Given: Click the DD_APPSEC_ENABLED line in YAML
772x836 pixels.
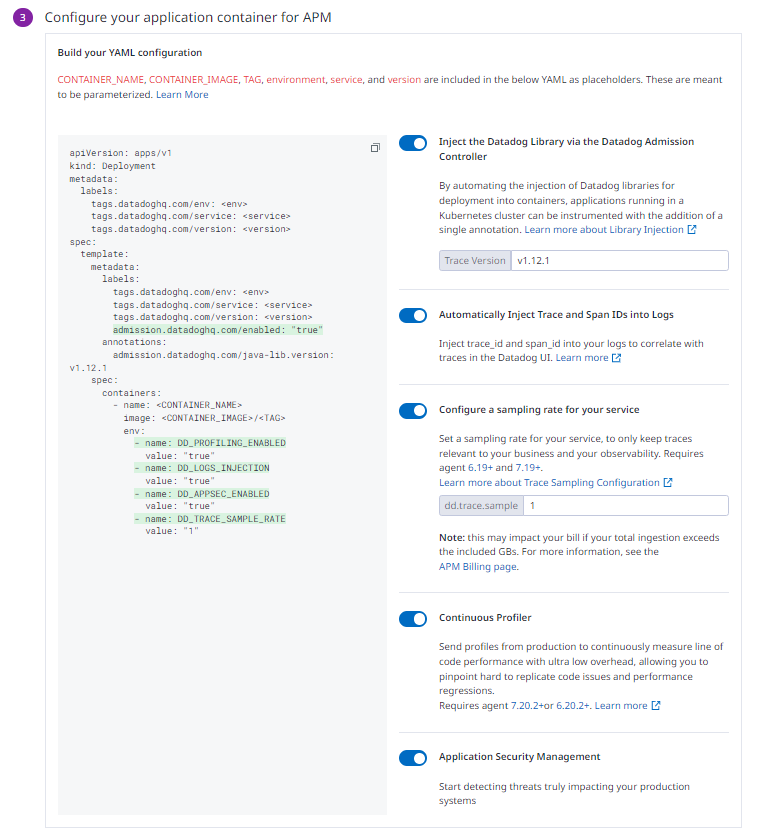Looking at the screenshot, I should point(202,494).
